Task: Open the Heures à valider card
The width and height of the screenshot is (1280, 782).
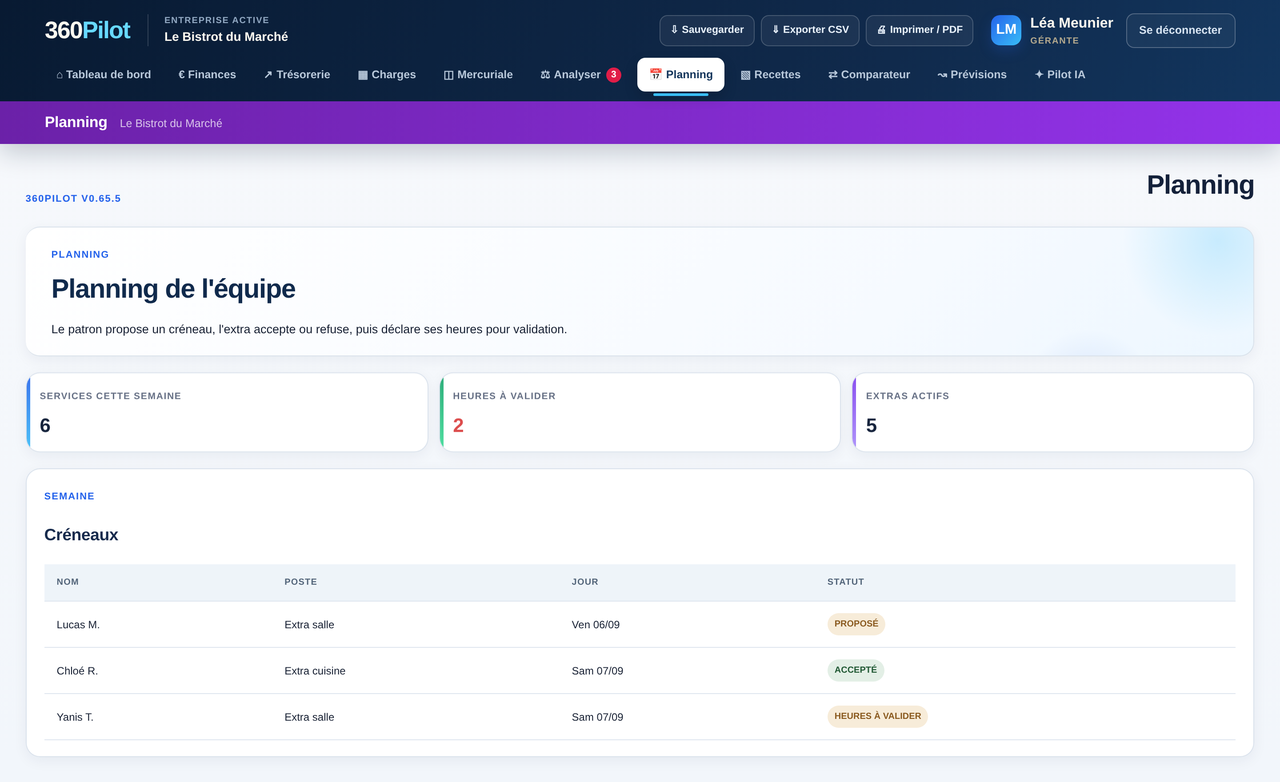Action: pyautogui.click(x=640, y=412)
